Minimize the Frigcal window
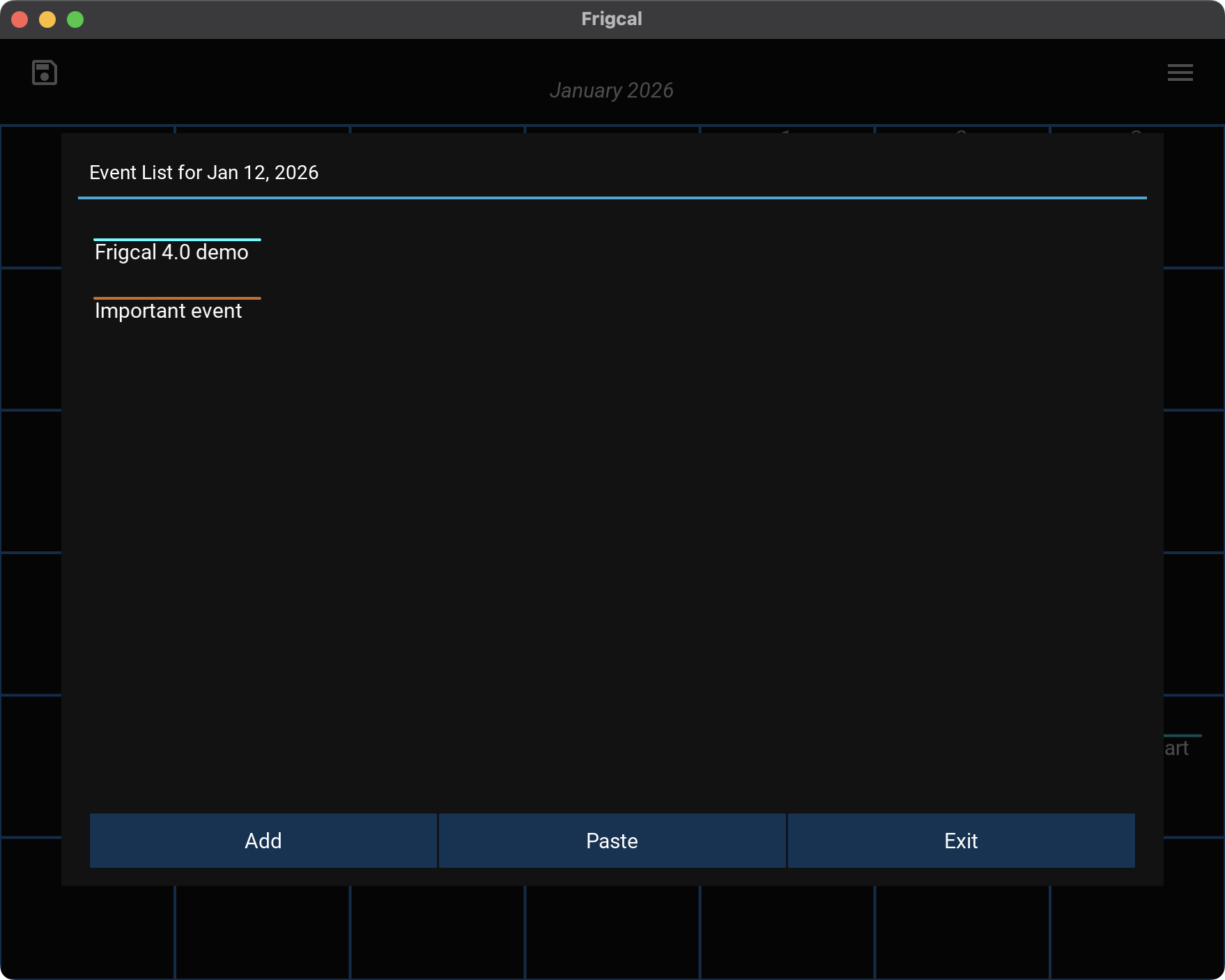Screen dimensions: 1225x980 (x=47, y=20)
